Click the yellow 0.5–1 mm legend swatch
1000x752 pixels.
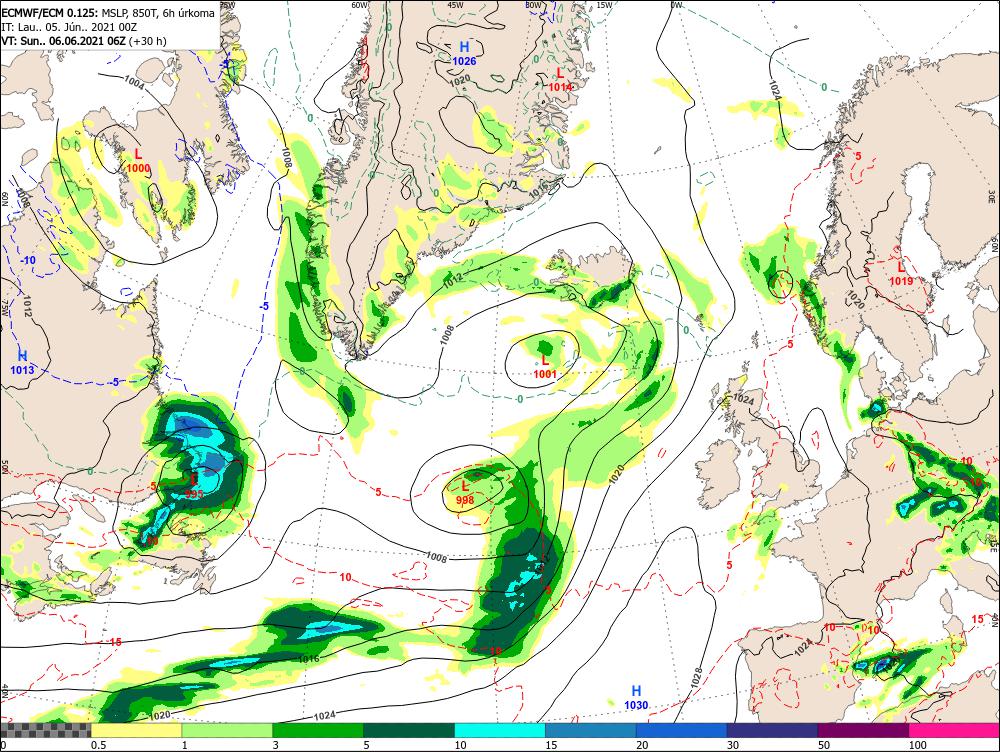136,730
